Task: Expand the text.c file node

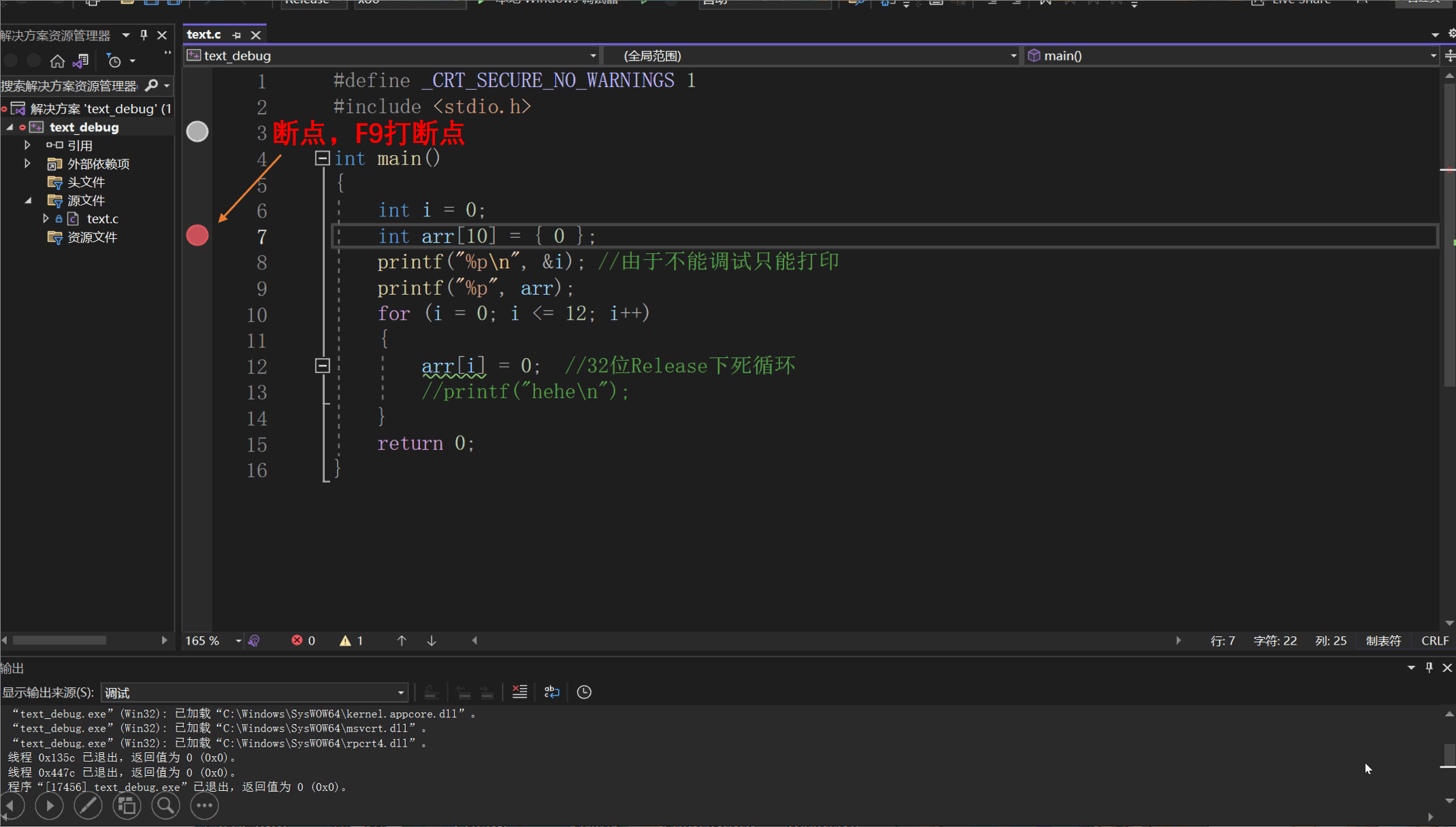Action: click(x=46, y=219)
